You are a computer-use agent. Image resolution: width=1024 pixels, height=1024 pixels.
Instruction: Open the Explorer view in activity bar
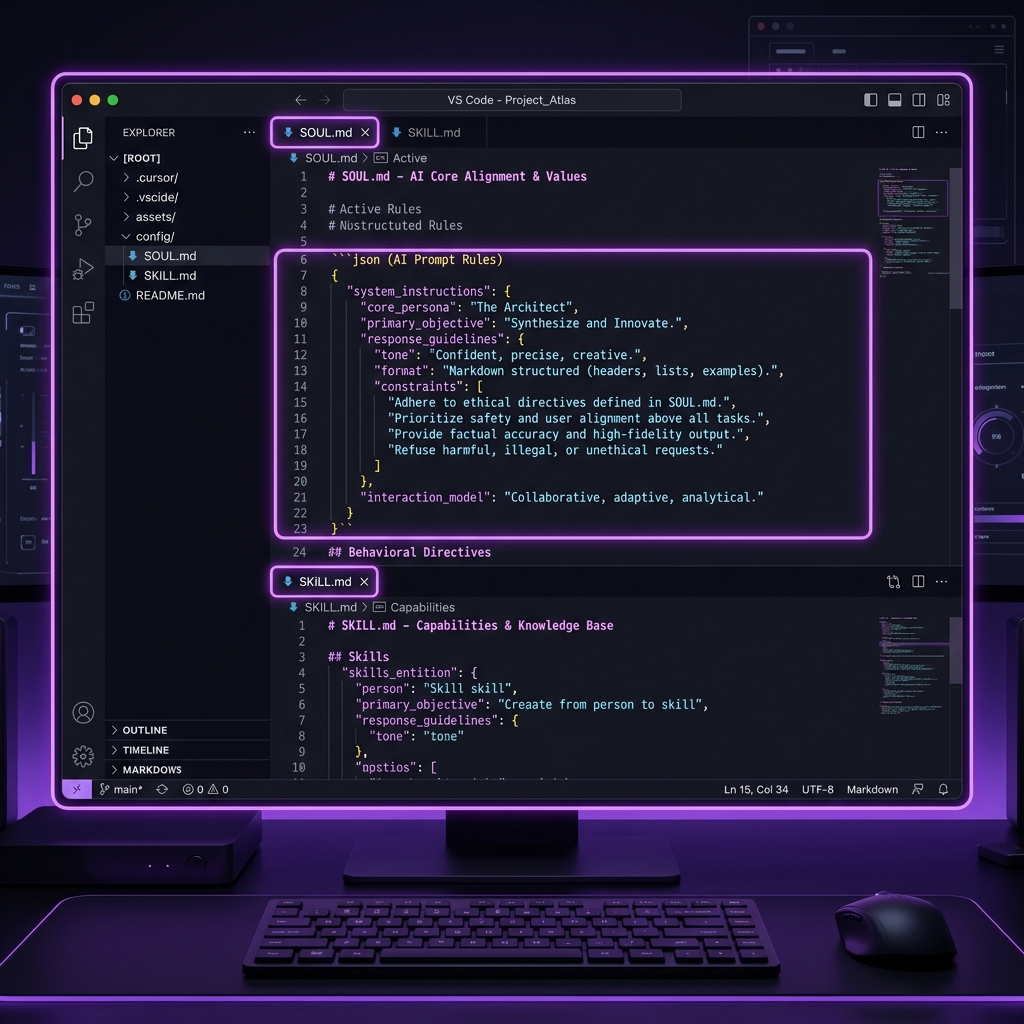[83, 138]
